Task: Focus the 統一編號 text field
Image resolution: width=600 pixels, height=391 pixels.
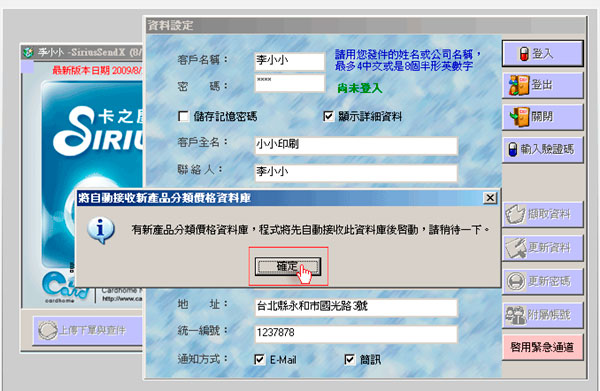Action: tap(356, 334)
